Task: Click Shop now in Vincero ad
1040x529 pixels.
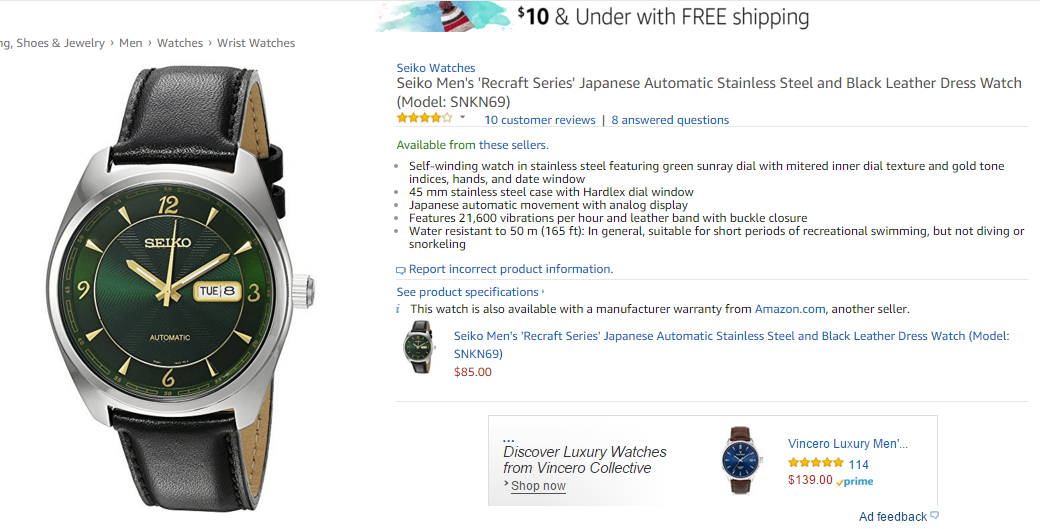Action: pos(538,486)
